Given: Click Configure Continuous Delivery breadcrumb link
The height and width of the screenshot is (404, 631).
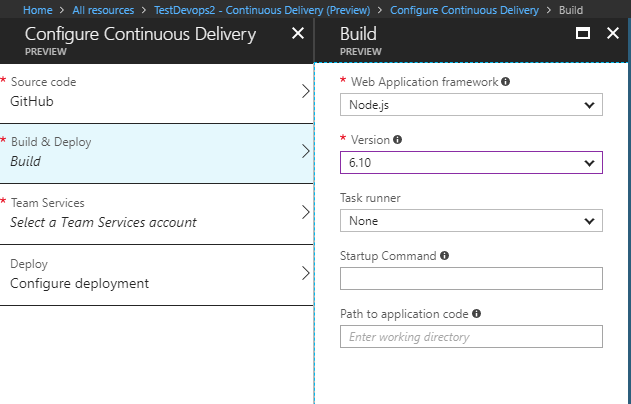Looking at the screenshot, I should click(464, 10).
